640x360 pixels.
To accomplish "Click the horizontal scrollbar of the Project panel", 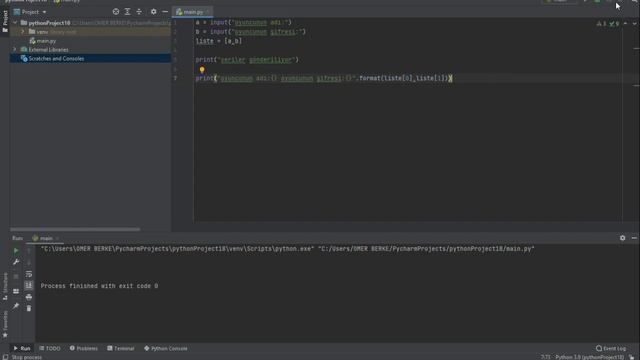I will click(75, 229).
